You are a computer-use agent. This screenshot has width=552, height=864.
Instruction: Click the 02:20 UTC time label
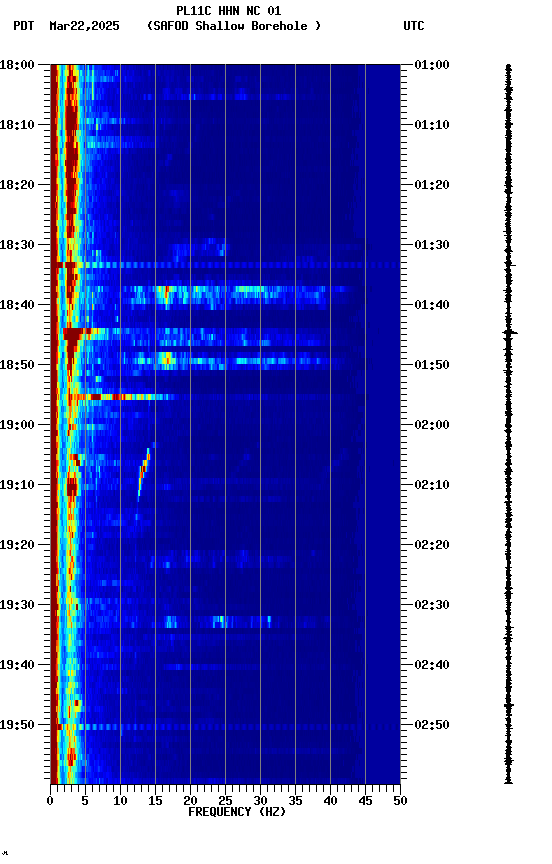pos(432,546)
